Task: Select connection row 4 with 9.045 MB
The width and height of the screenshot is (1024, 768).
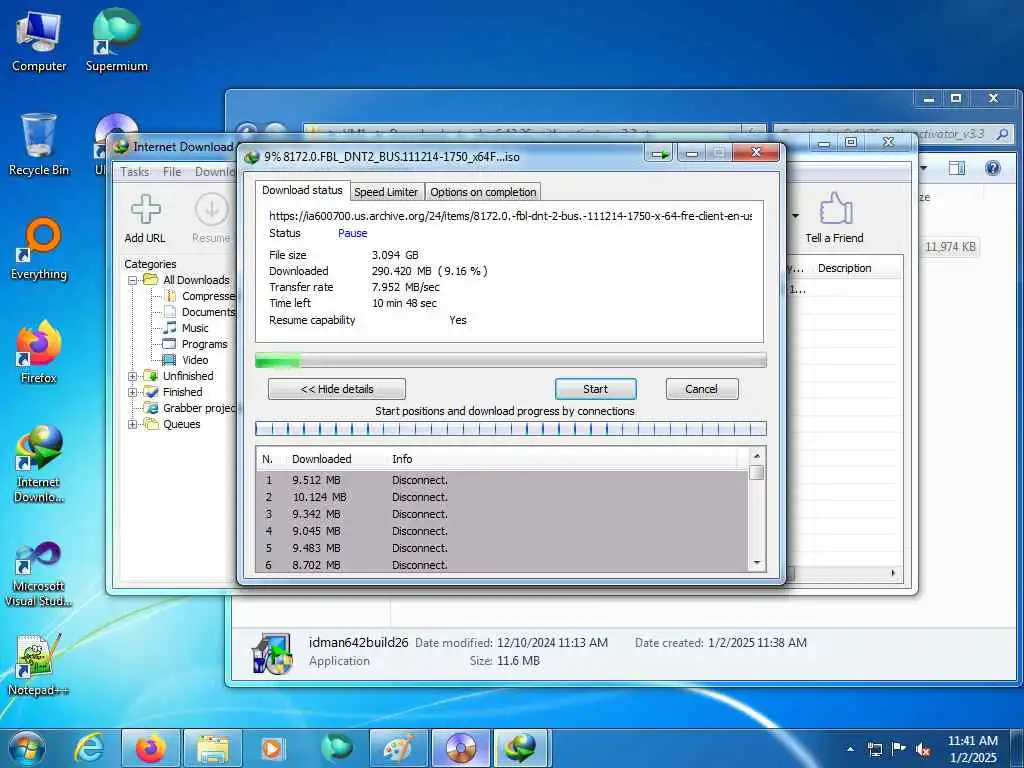Action: [503, 532]
